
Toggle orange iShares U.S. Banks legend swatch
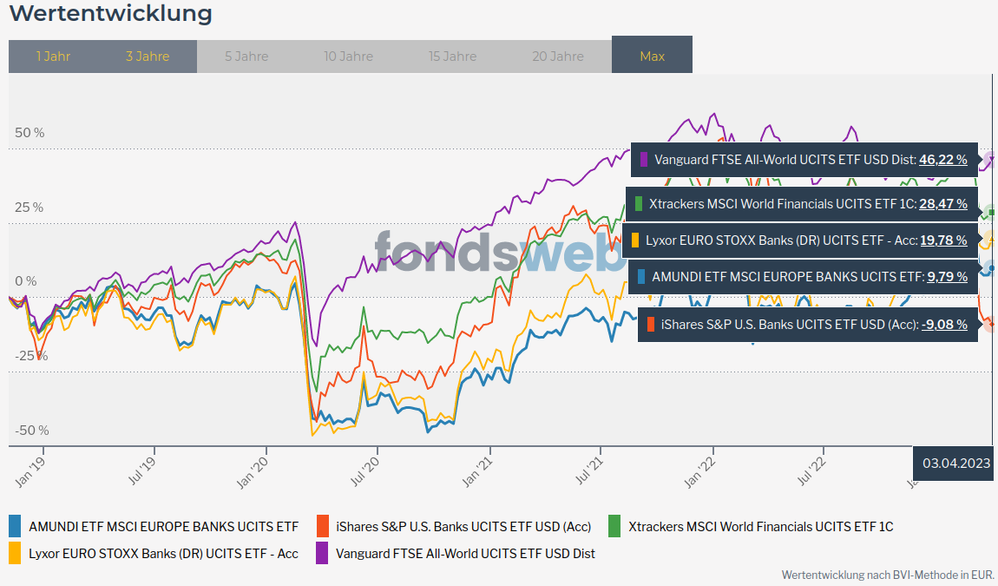click(x=323, y=526)
